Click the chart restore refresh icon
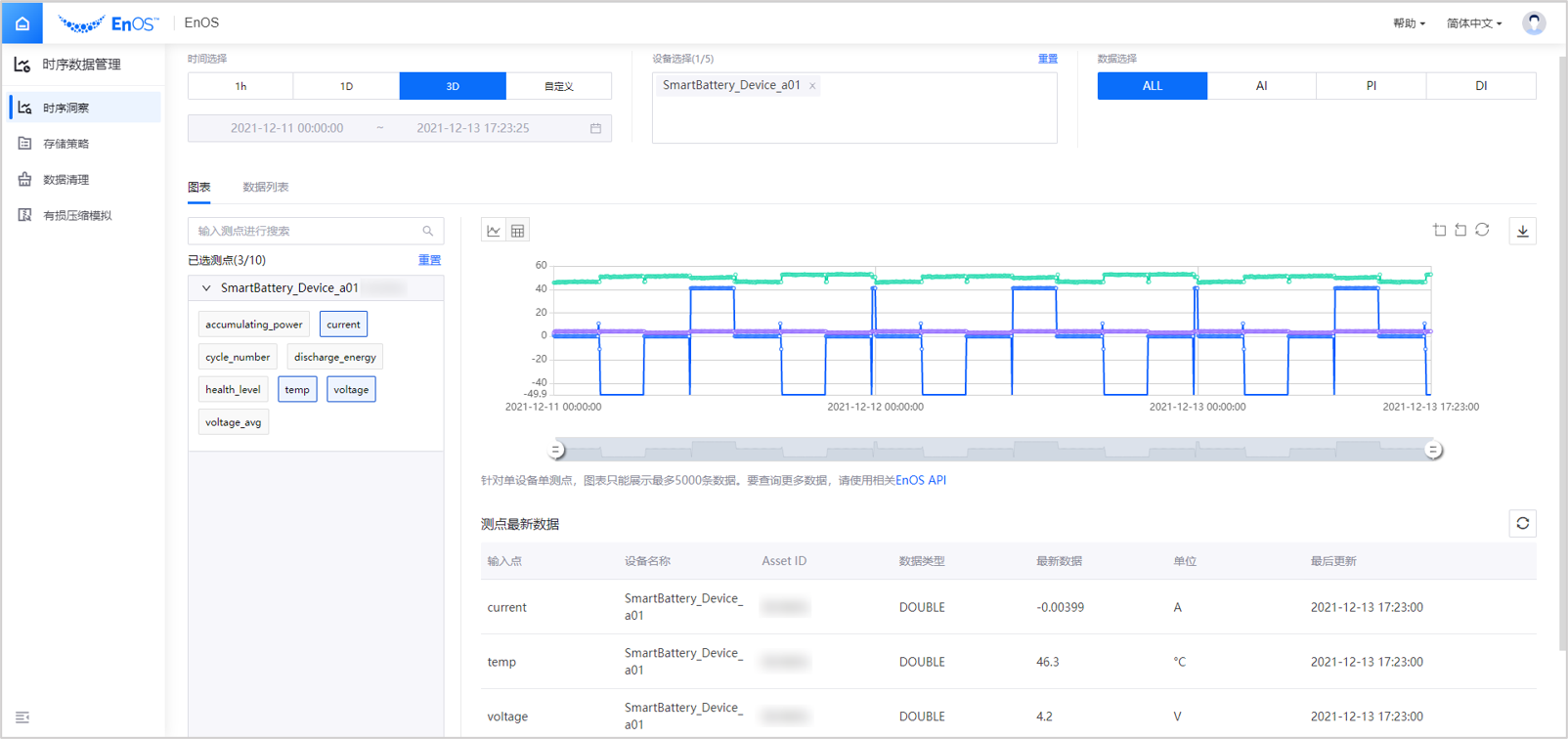This screenshot has width=1568, height=739. pos(1482,230)
